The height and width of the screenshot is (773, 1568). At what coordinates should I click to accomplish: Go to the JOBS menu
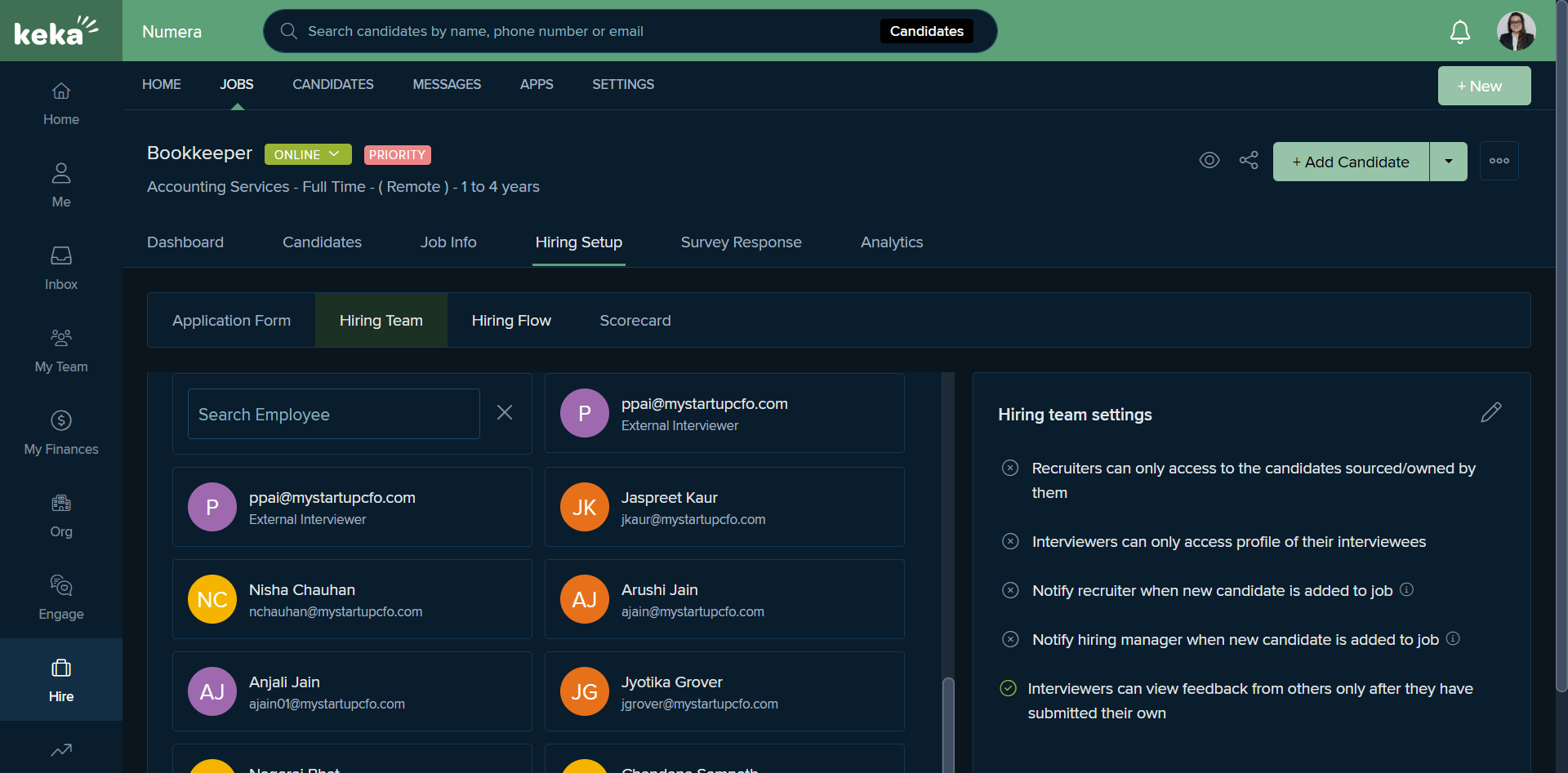point(237,84)
